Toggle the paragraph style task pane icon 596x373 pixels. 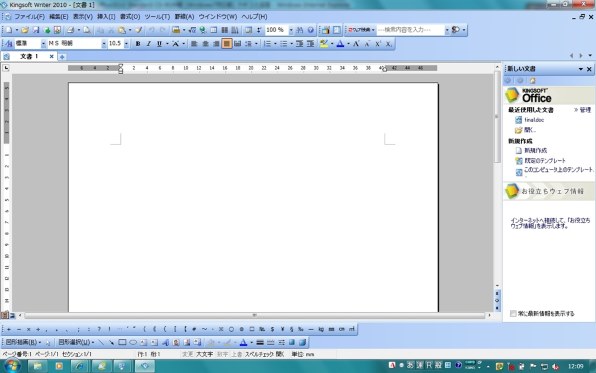(x=9, y=44)
